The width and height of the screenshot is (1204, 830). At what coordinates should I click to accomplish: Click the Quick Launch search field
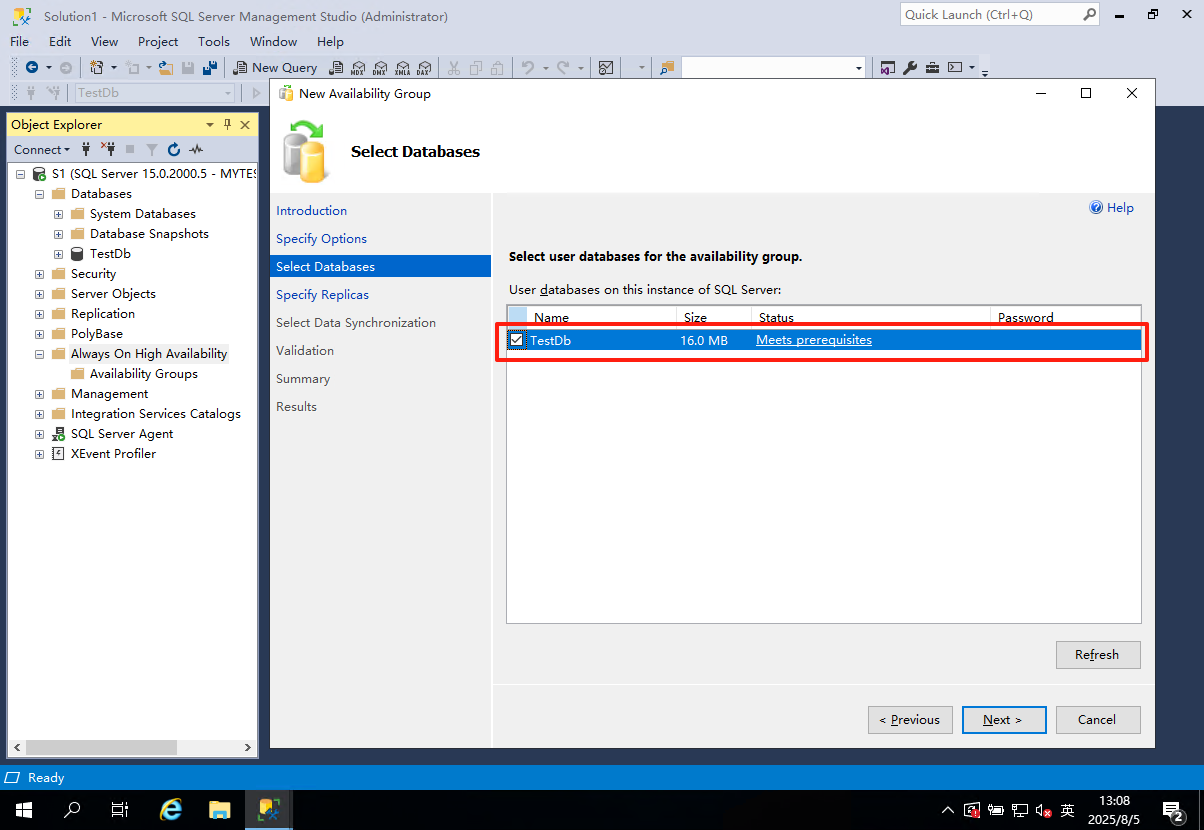coord(990,15)
